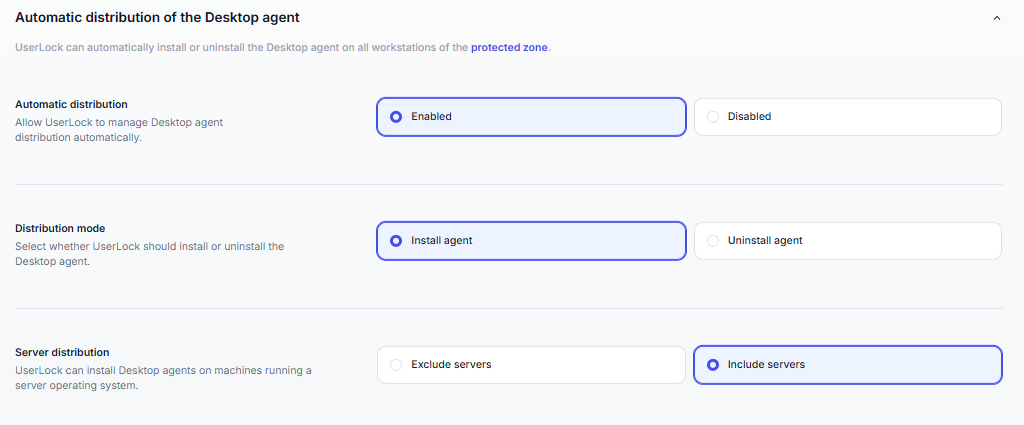Select the Disabled radio option

713,117
